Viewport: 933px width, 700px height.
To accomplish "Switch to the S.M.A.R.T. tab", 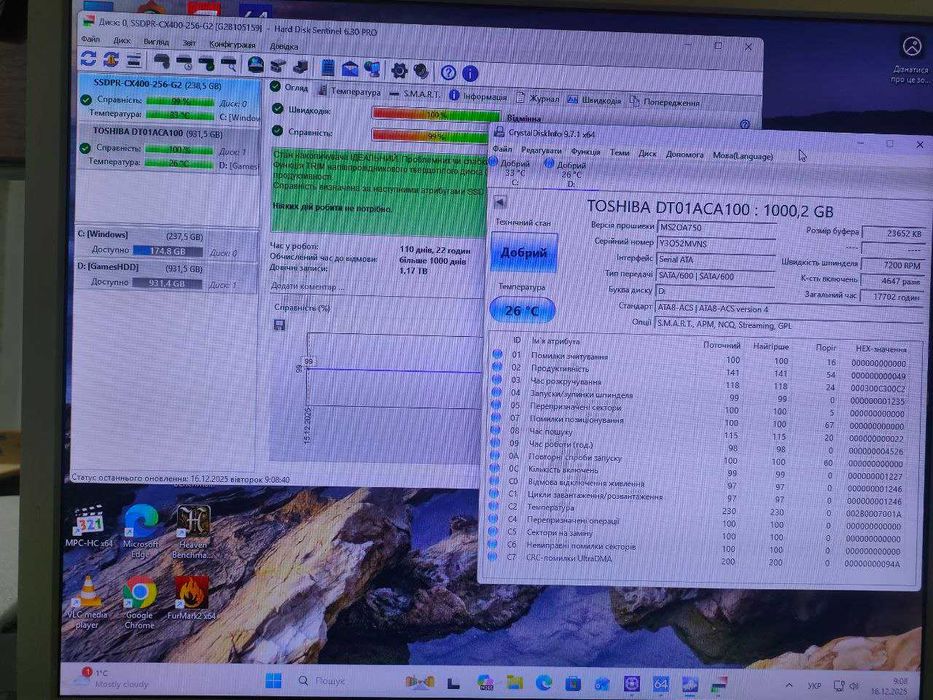I will [x=415, y=94].
